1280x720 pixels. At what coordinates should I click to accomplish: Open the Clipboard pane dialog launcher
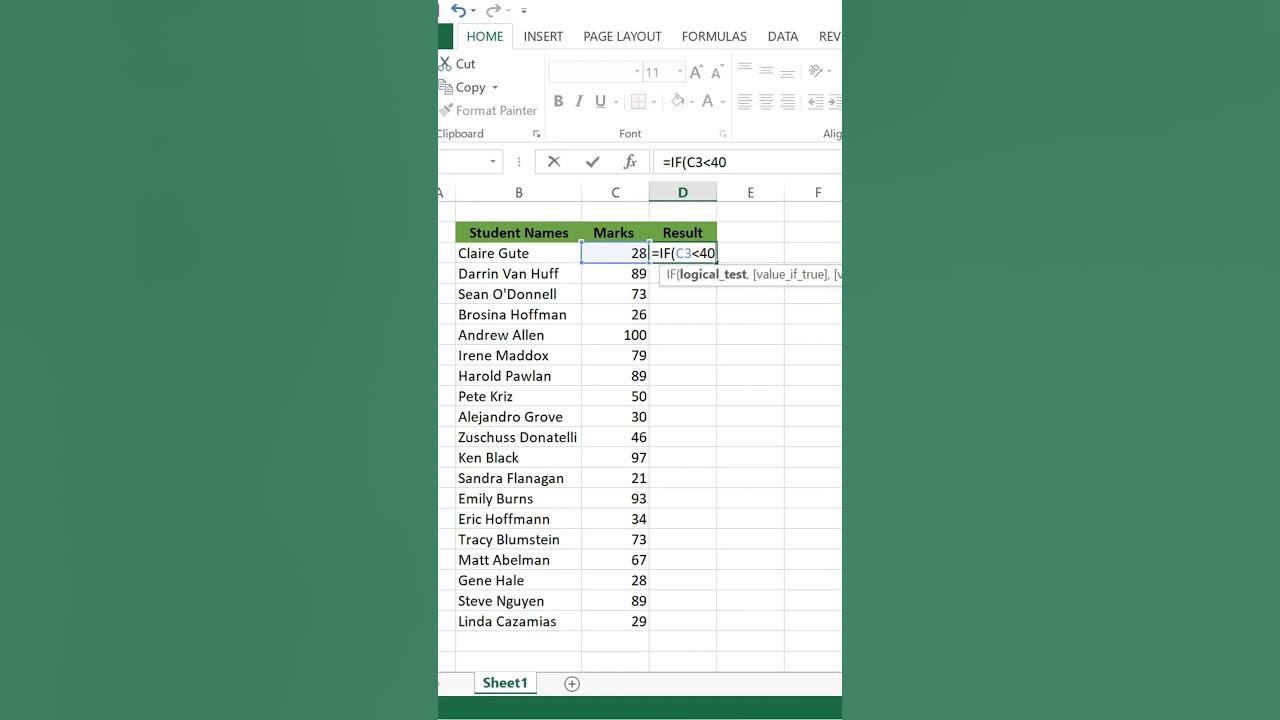coord(536,134)
